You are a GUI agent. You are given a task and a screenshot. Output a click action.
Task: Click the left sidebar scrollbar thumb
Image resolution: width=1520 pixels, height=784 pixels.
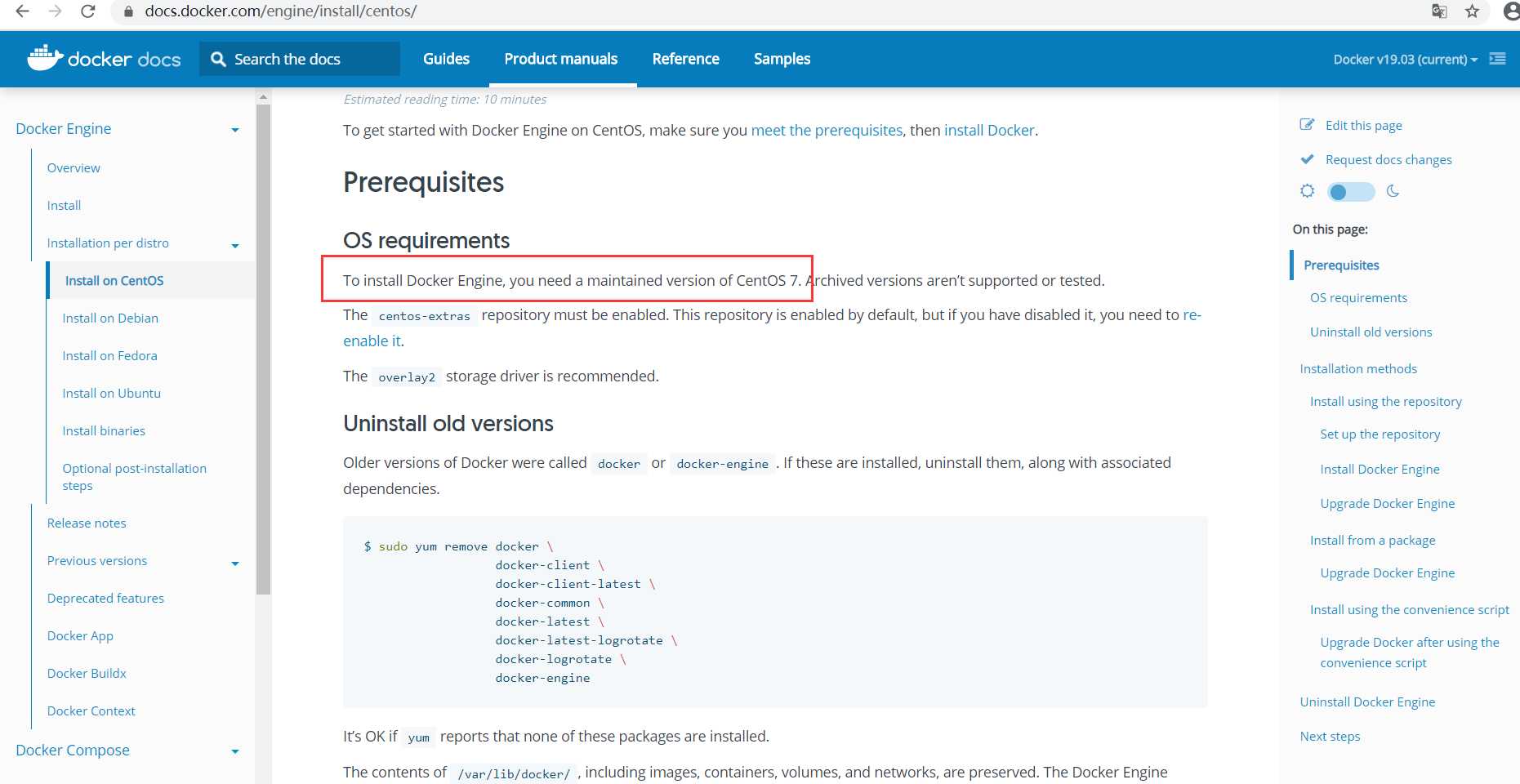click(x=263, y=350)
